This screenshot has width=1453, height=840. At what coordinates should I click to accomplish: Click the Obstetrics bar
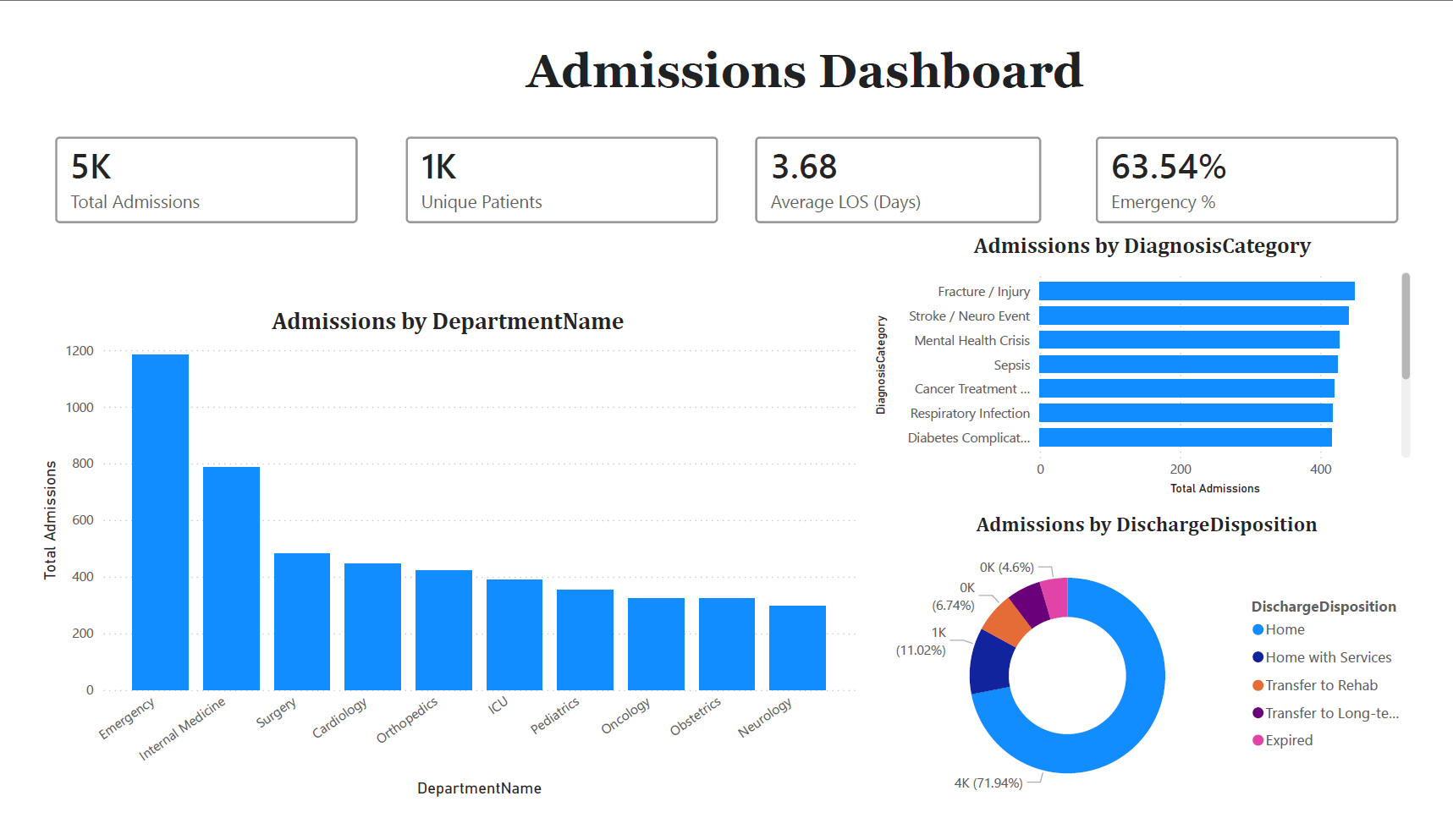click(727, 644)
